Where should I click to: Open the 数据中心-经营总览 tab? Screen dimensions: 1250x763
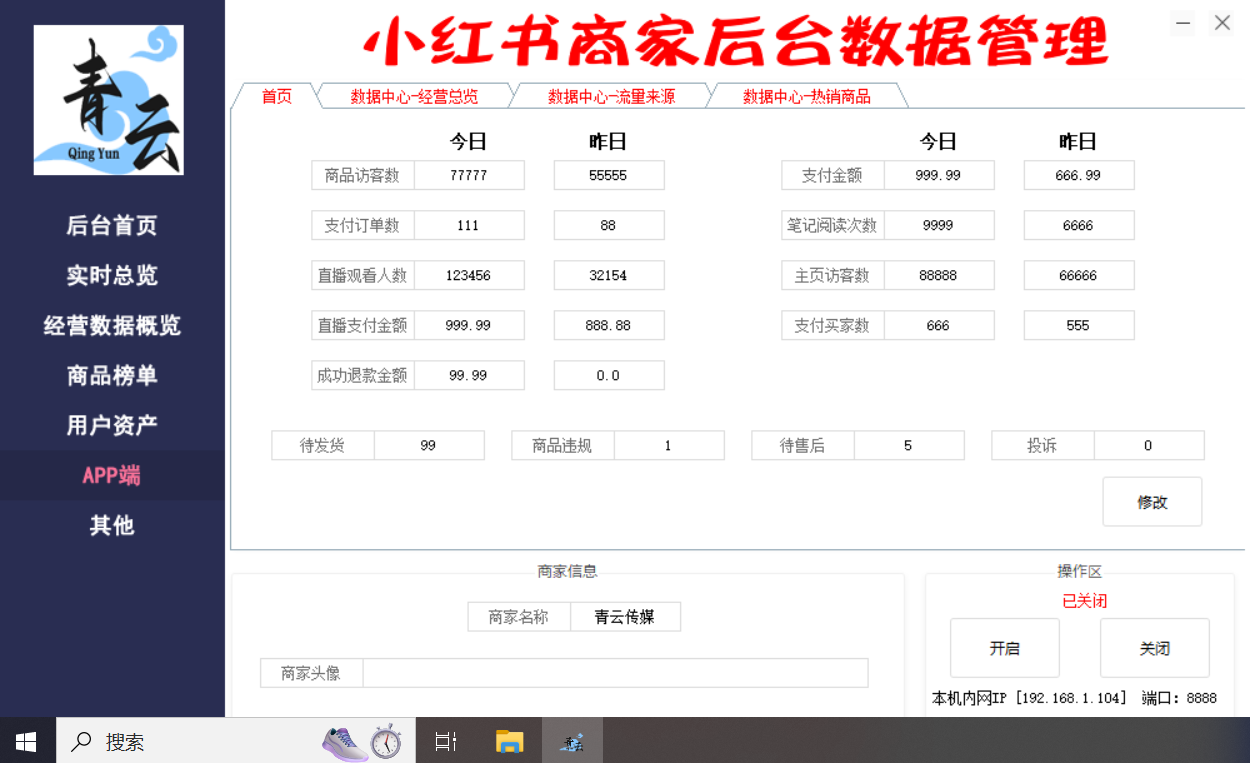[414, 96]
